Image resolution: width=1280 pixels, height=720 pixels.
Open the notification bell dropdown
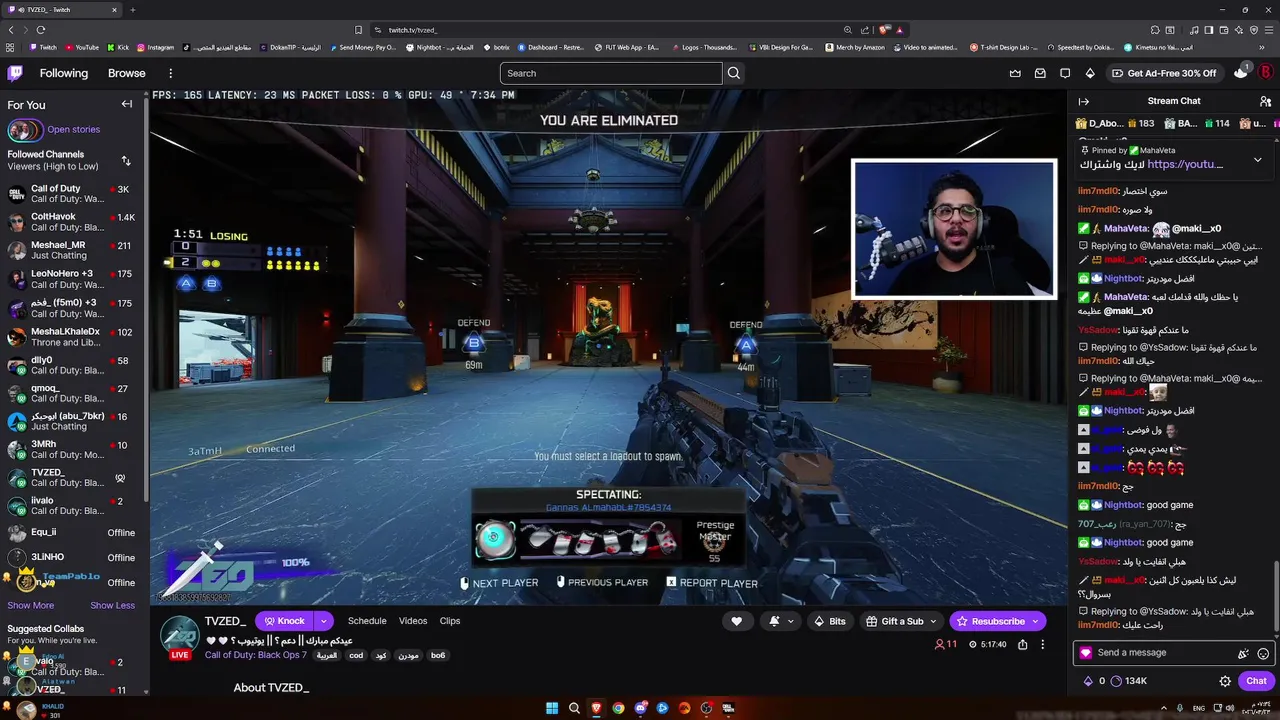coord(781,621)
